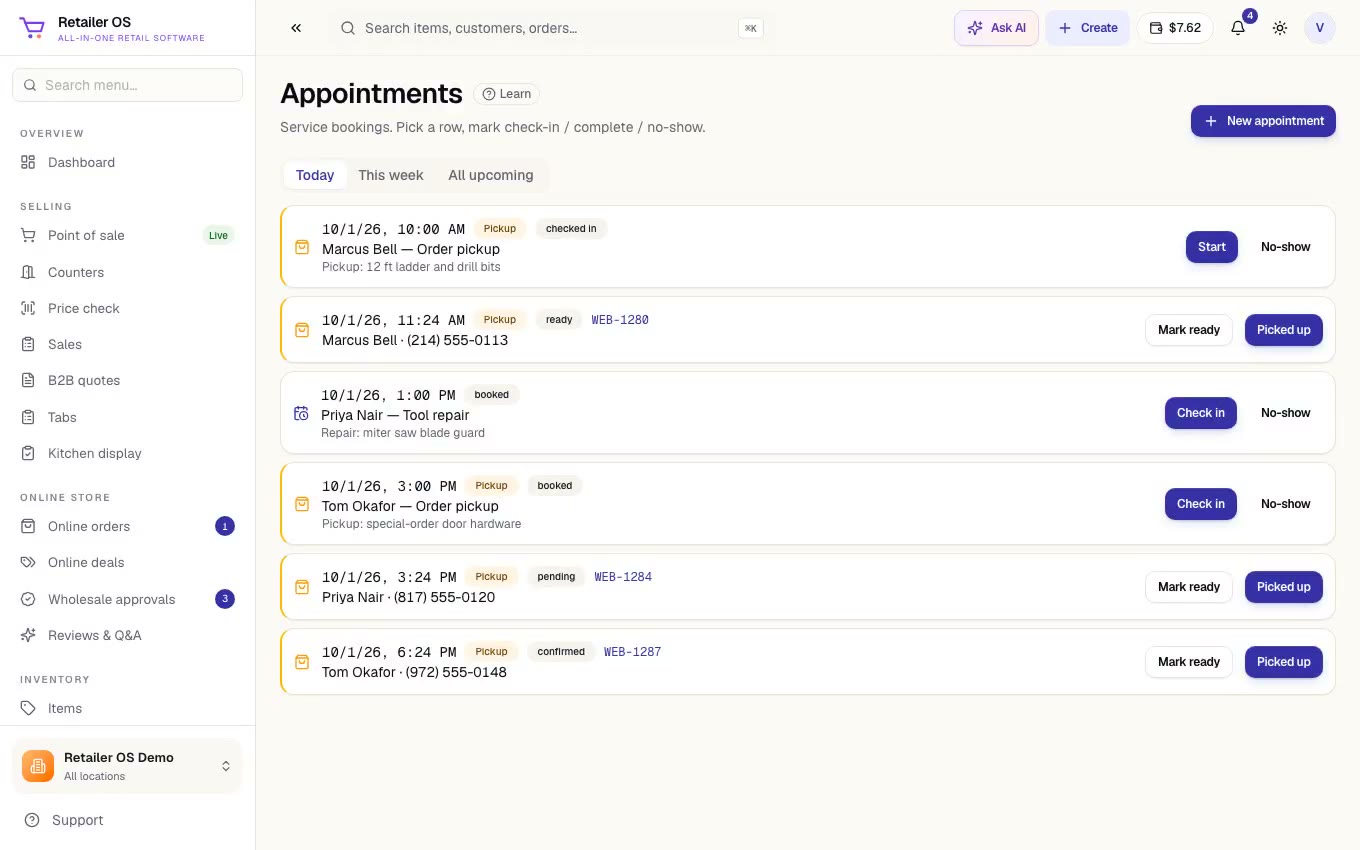Image resolution: width=1360 pixels, height=850 pixels.
Task: Open the Dashboard menu item
Action: (127, 162)
